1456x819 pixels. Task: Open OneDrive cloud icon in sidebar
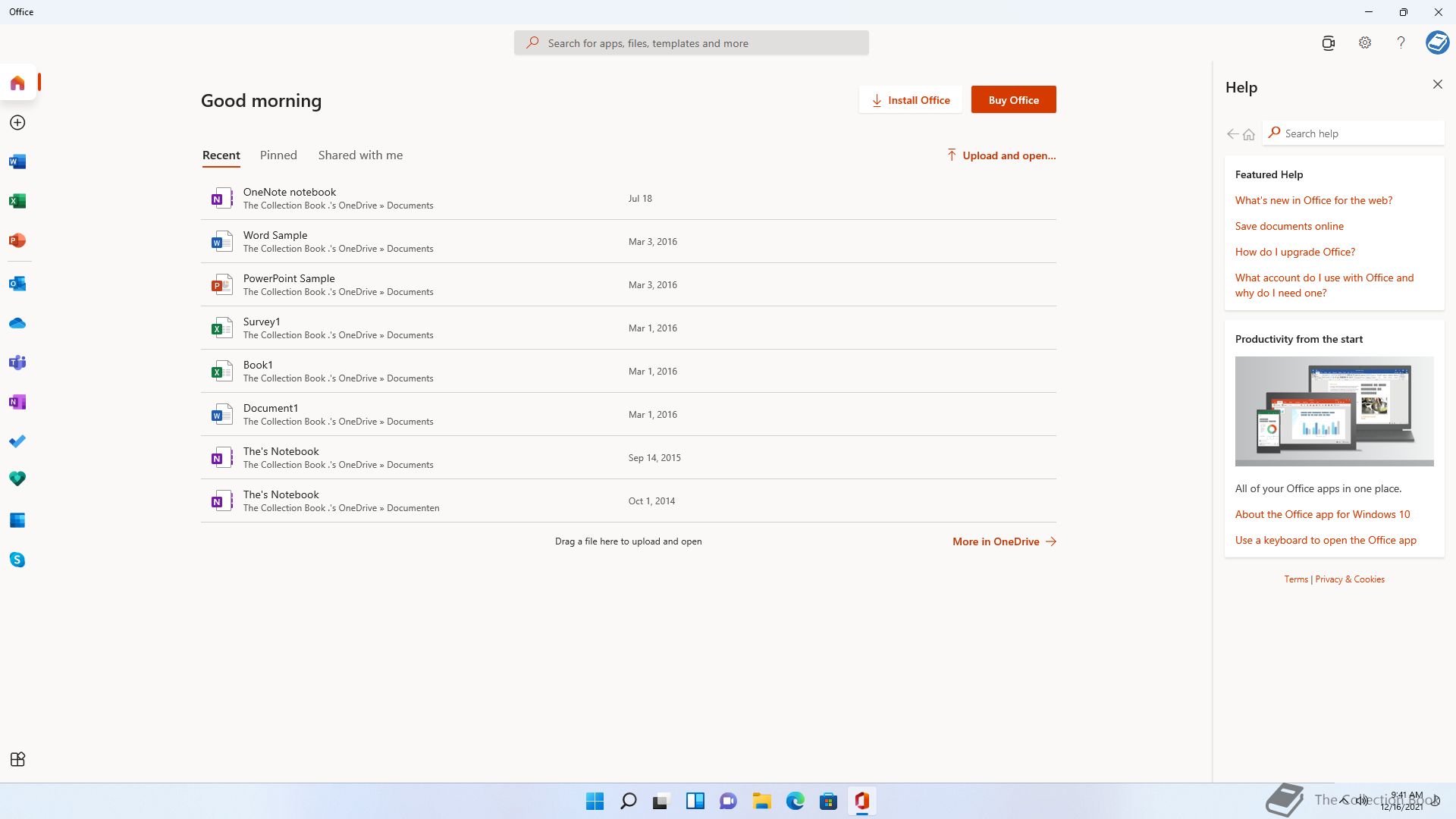tap(17, 323)
